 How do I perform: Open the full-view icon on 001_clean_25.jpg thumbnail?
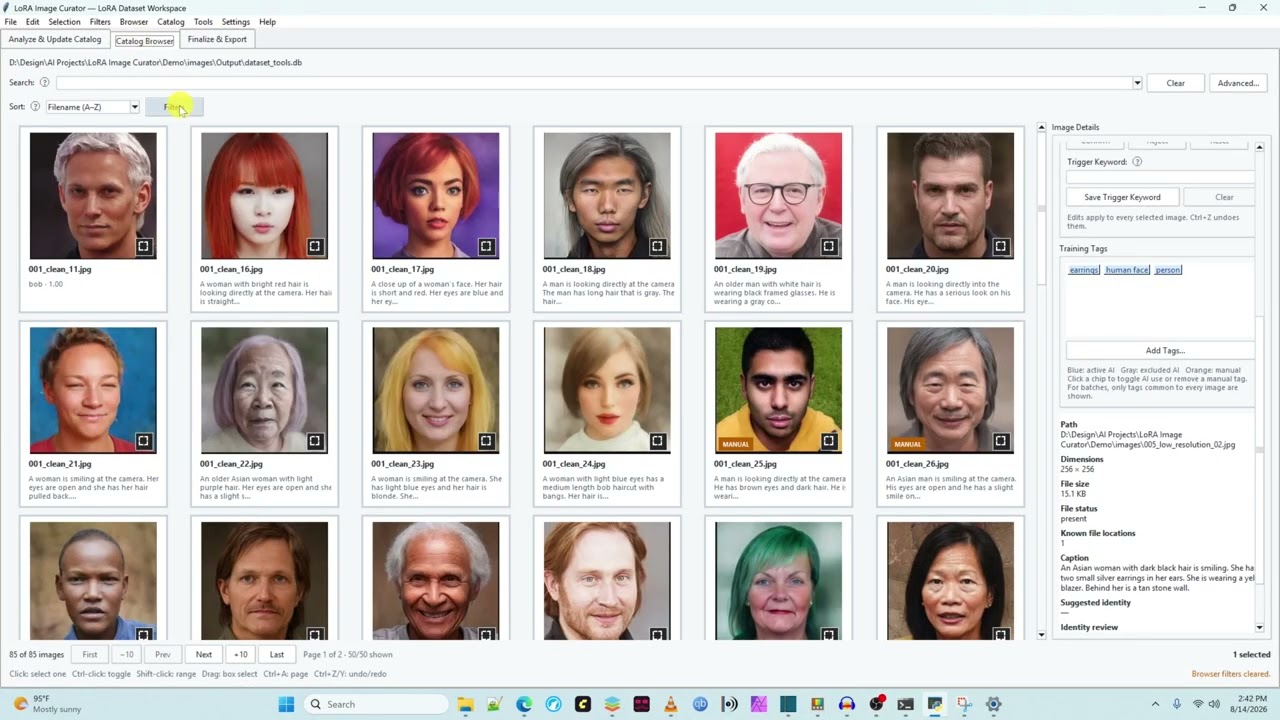pyautogui.click(x=828, y=441)
